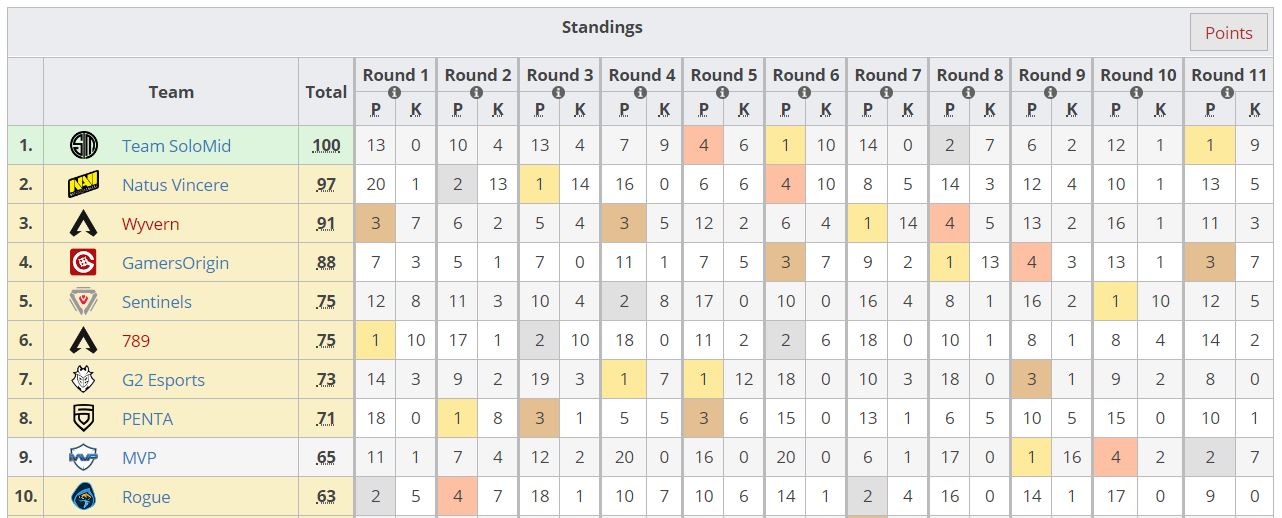
Task: Open the Wyvern team link
Action: pyautogui.click(x=150, y=224)
